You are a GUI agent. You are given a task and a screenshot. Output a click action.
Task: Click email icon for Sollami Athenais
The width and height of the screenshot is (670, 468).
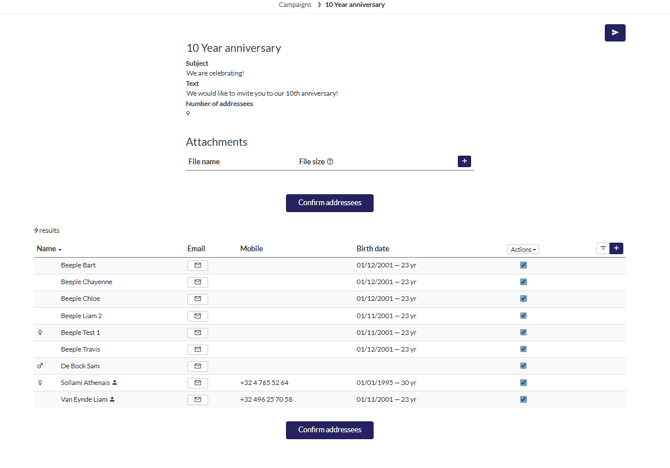point(197,383)
